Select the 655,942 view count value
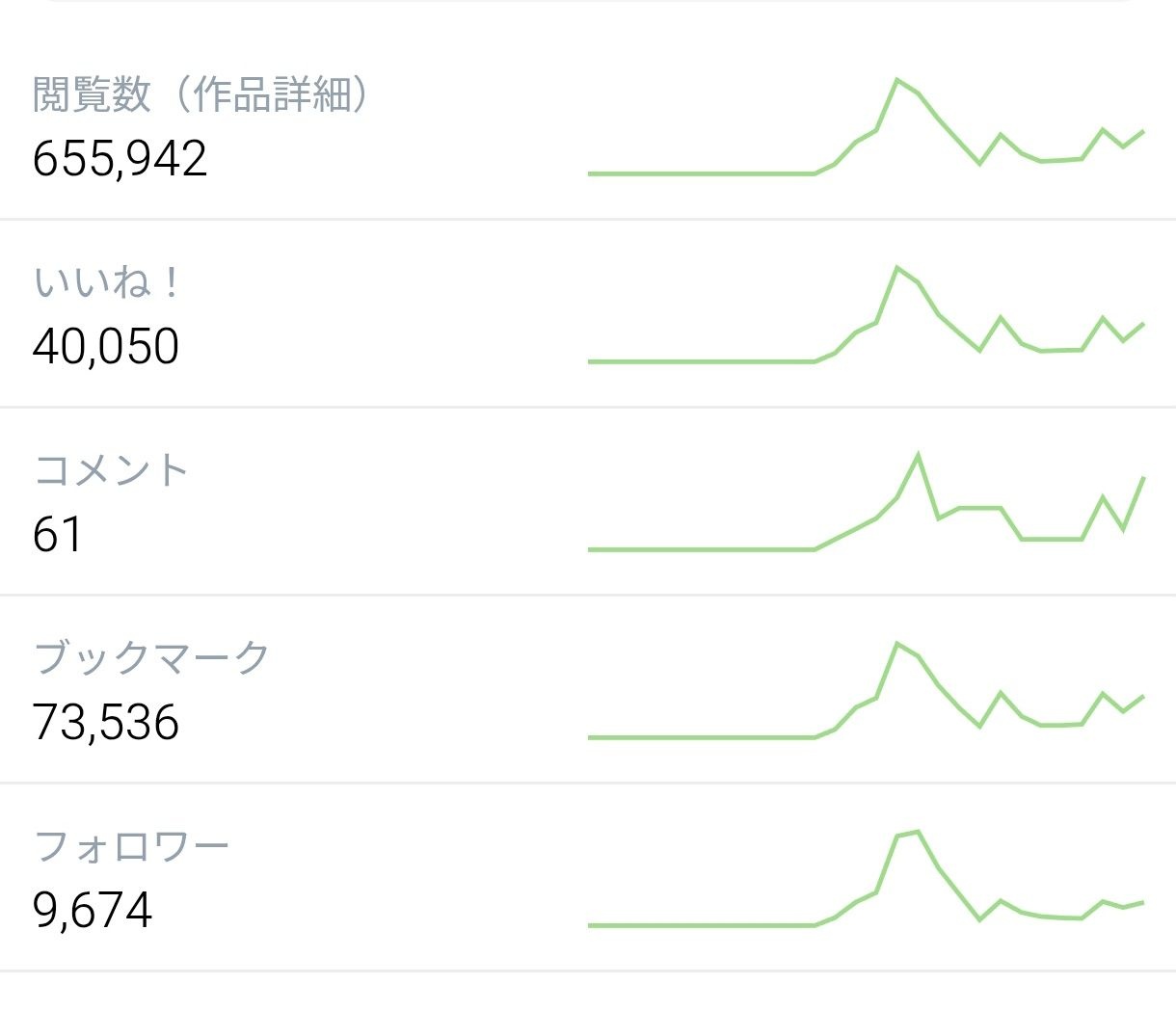The height and width of the screenshot is (1010, 1176). coord(120,159)
